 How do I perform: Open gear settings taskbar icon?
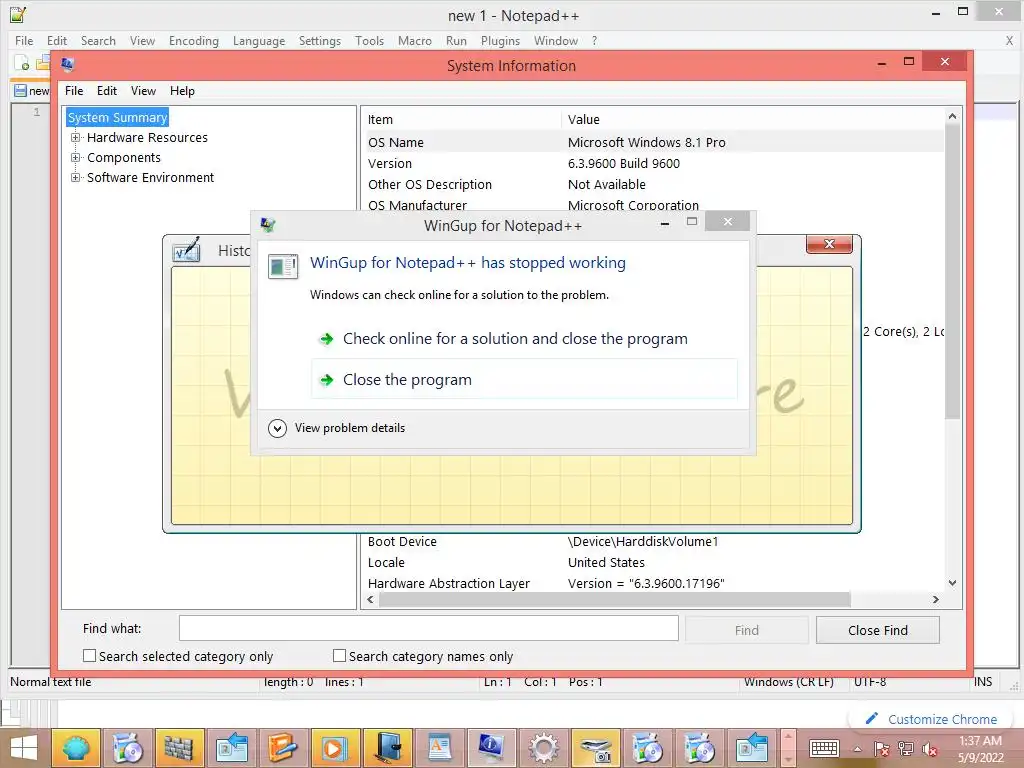(543, 748)
